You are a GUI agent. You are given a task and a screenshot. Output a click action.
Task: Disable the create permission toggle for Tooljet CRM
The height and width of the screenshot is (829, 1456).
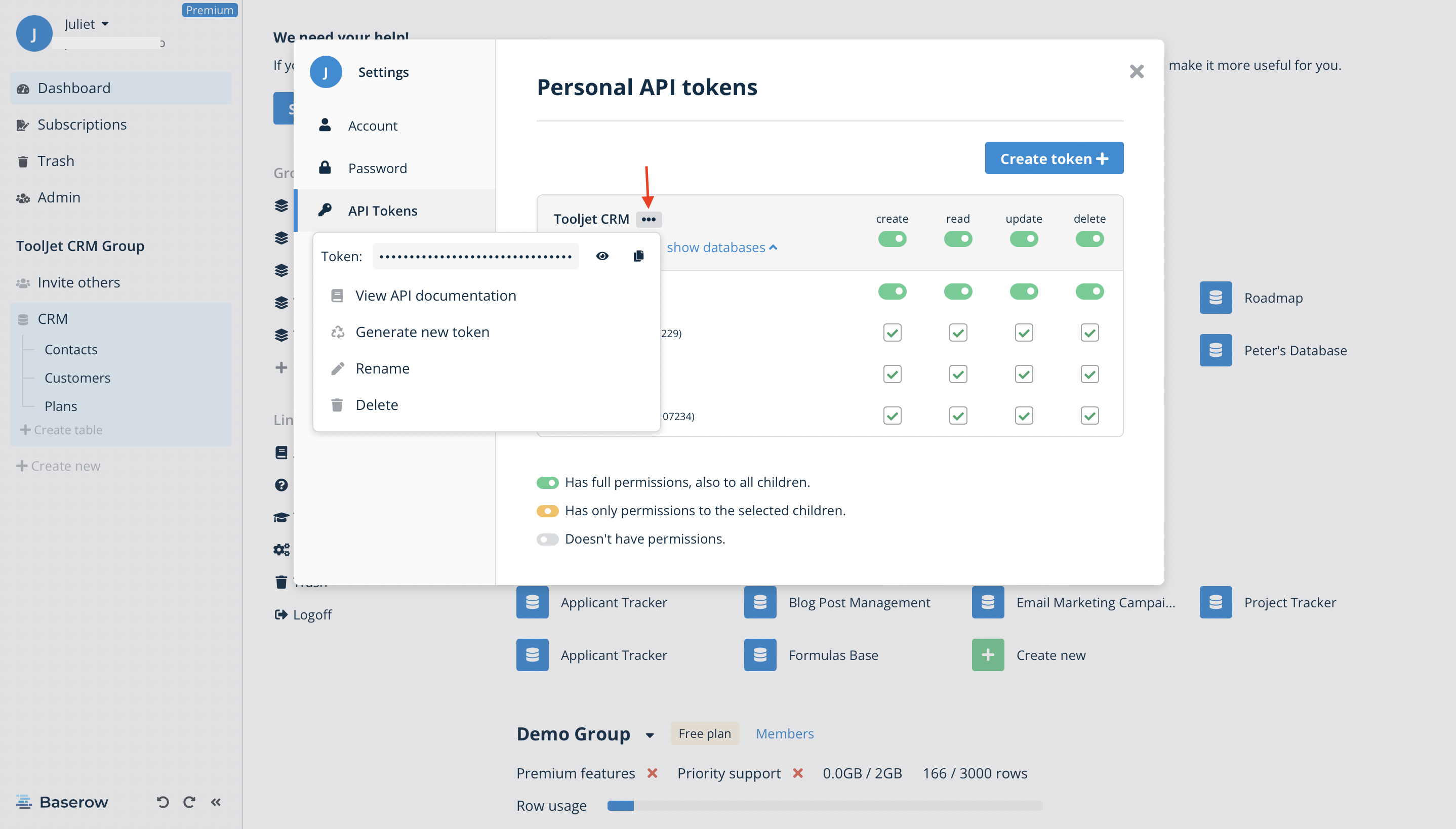(x=892, y=238)
